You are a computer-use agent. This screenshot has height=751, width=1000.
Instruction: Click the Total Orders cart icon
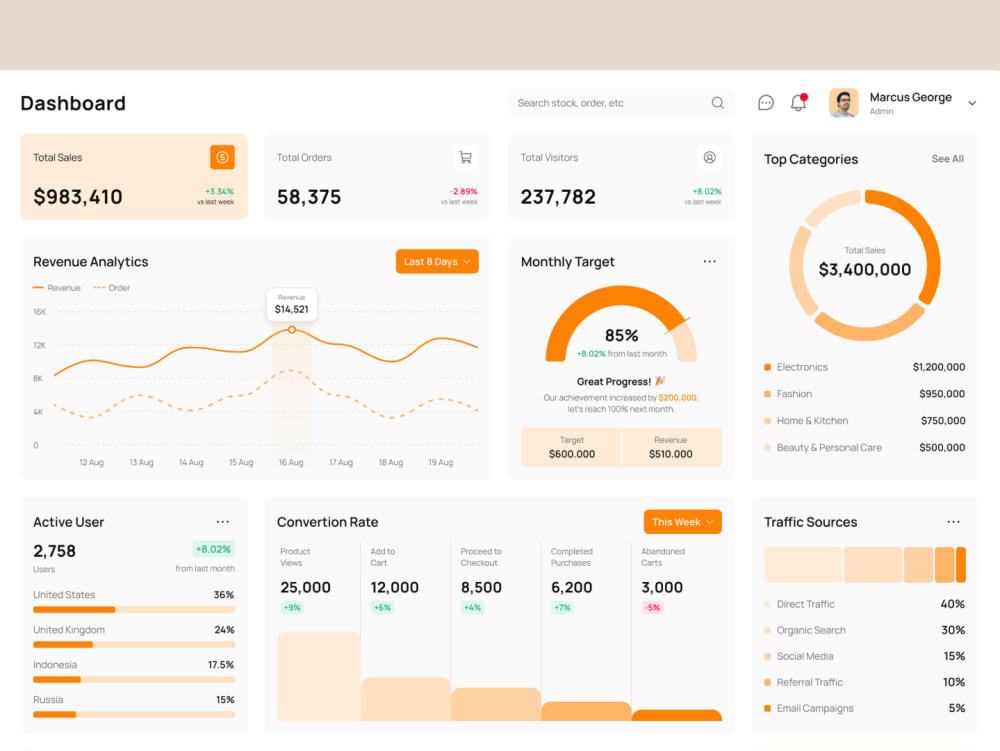(x=466, y=157)
